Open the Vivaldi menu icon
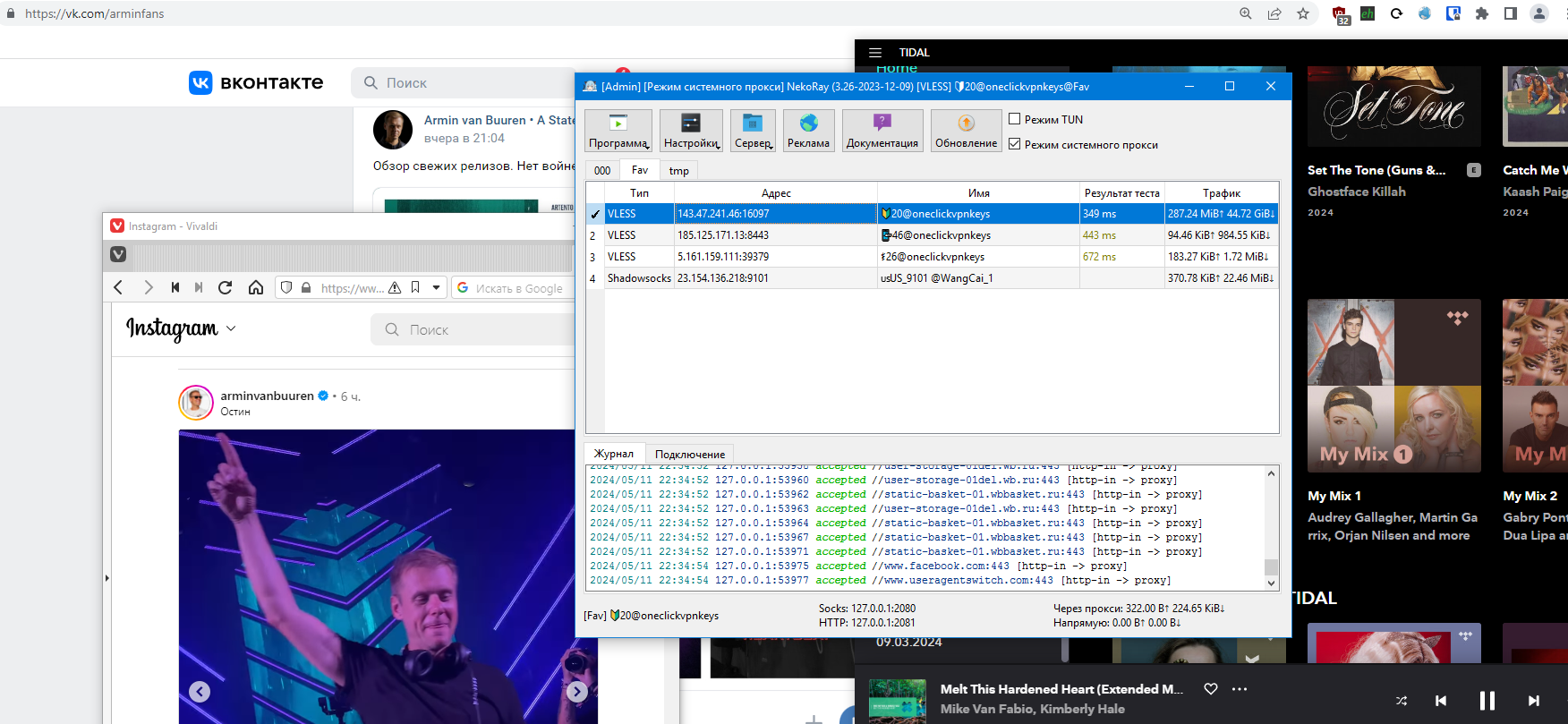The image size is (1568, 724). tap(118, 254)
